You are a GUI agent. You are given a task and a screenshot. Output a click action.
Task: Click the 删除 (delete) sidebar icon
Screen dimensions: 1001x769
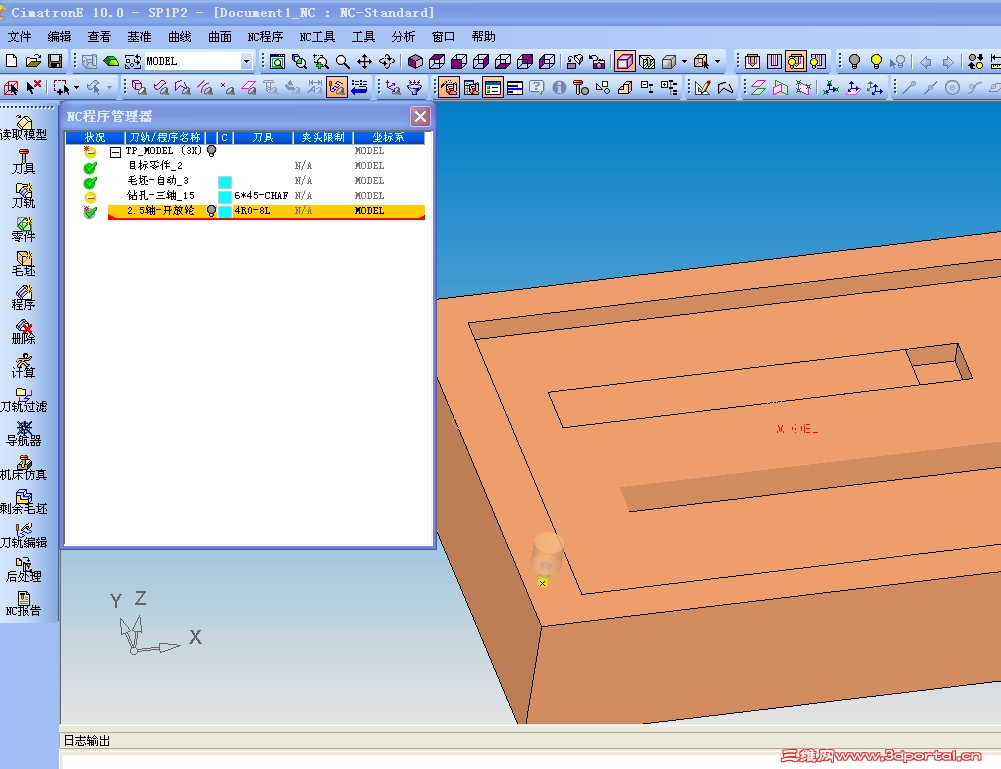[24, 332]
